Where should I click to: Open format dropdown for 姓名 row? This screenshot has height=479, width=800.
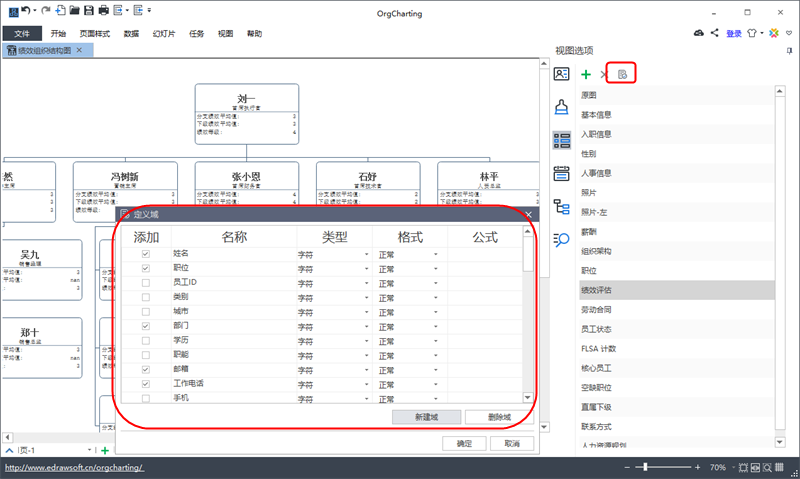click(436, 255)
